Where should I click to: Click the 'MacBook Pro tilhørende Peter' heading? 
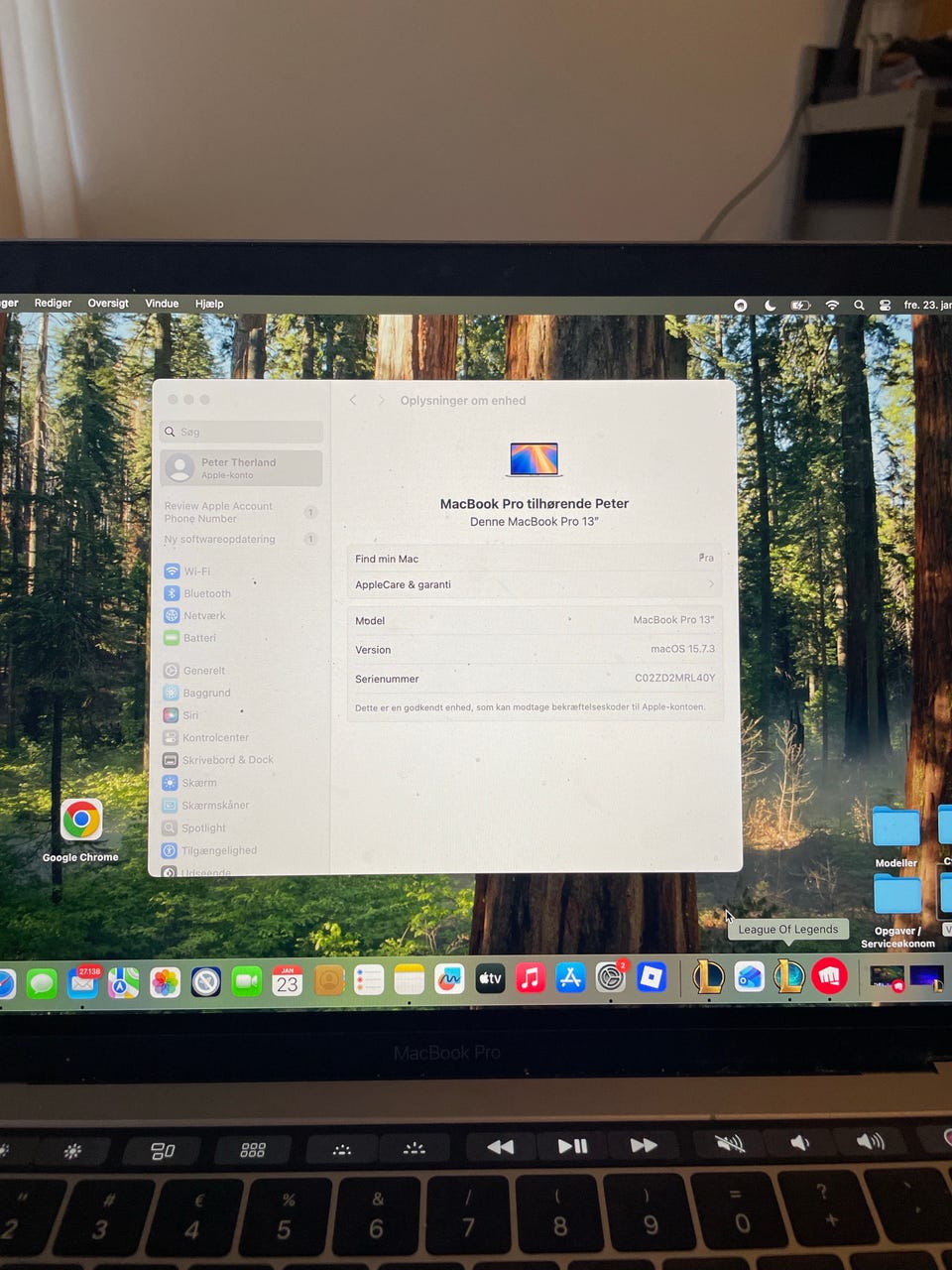pyautogui.click(x=535, y=504)
